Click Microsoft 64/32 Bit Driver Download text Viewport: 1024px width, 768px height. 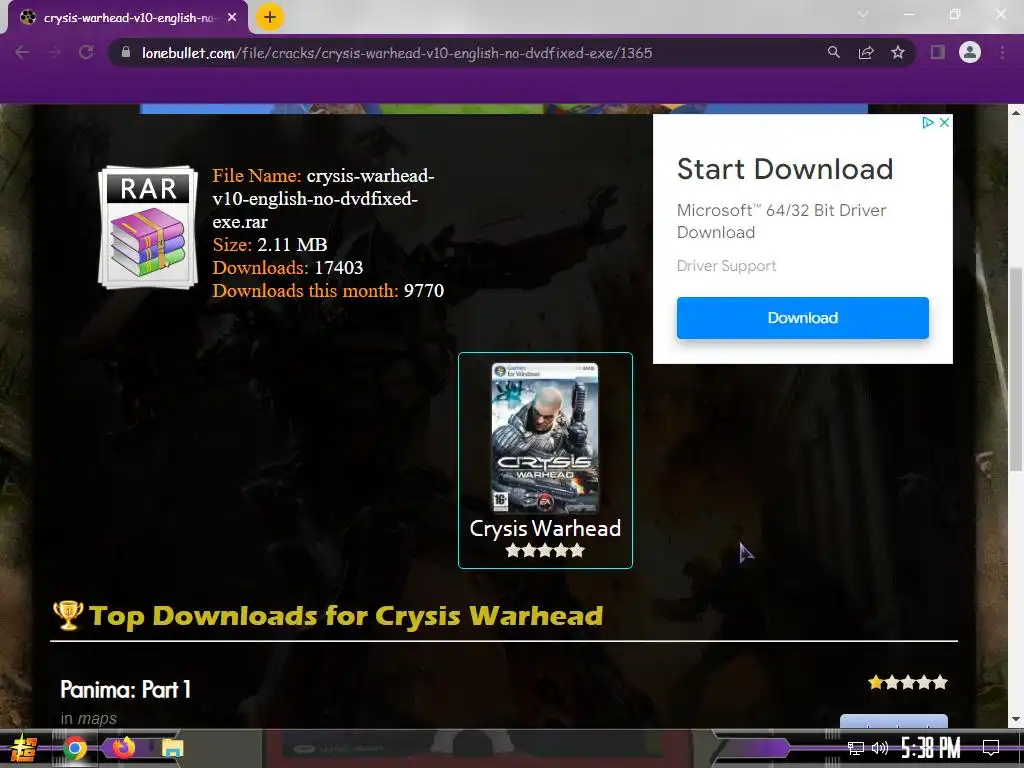click(782, 221)
